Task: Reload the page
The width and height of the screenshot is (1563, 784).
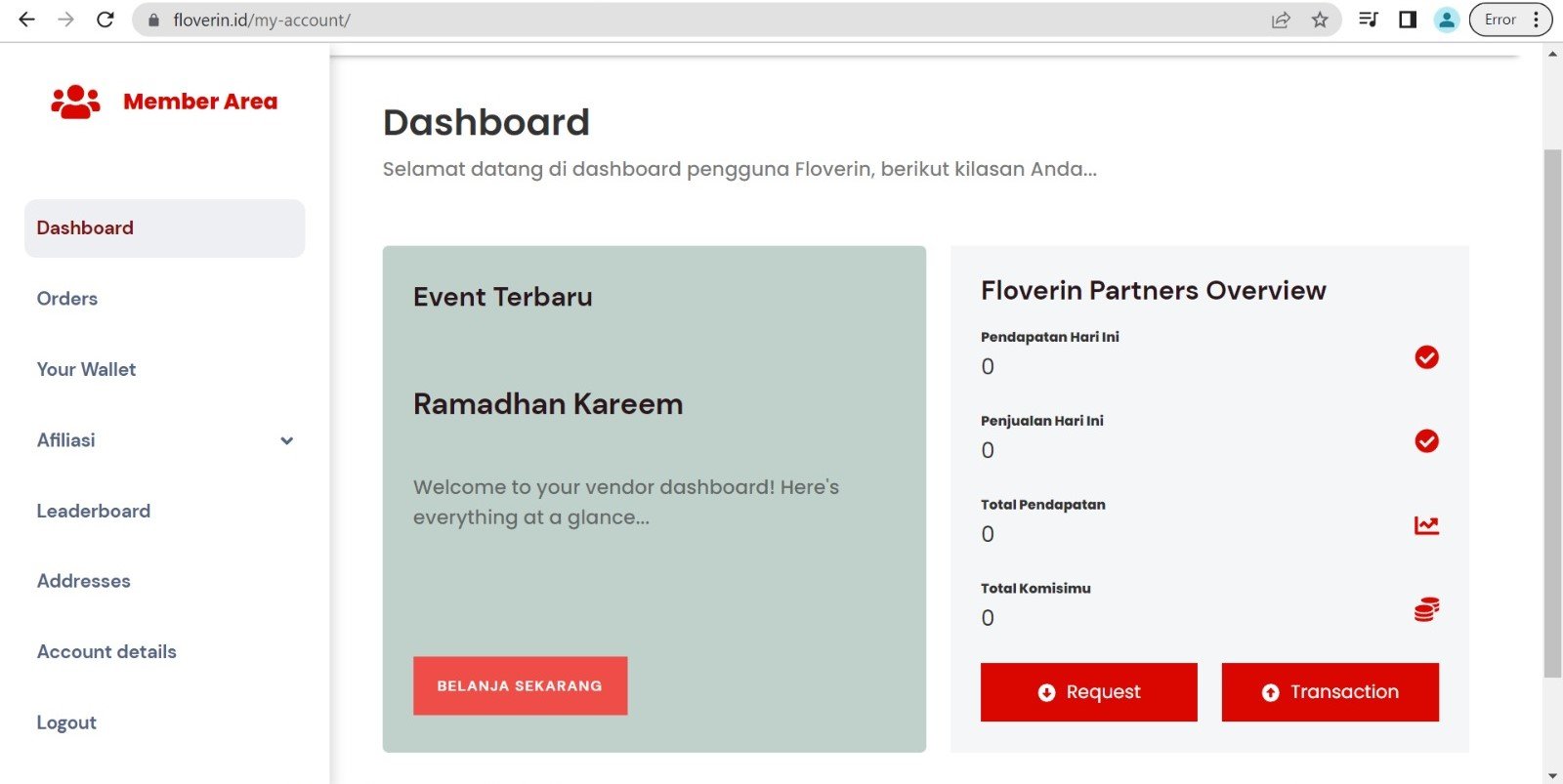Action: tap(106, 20)
